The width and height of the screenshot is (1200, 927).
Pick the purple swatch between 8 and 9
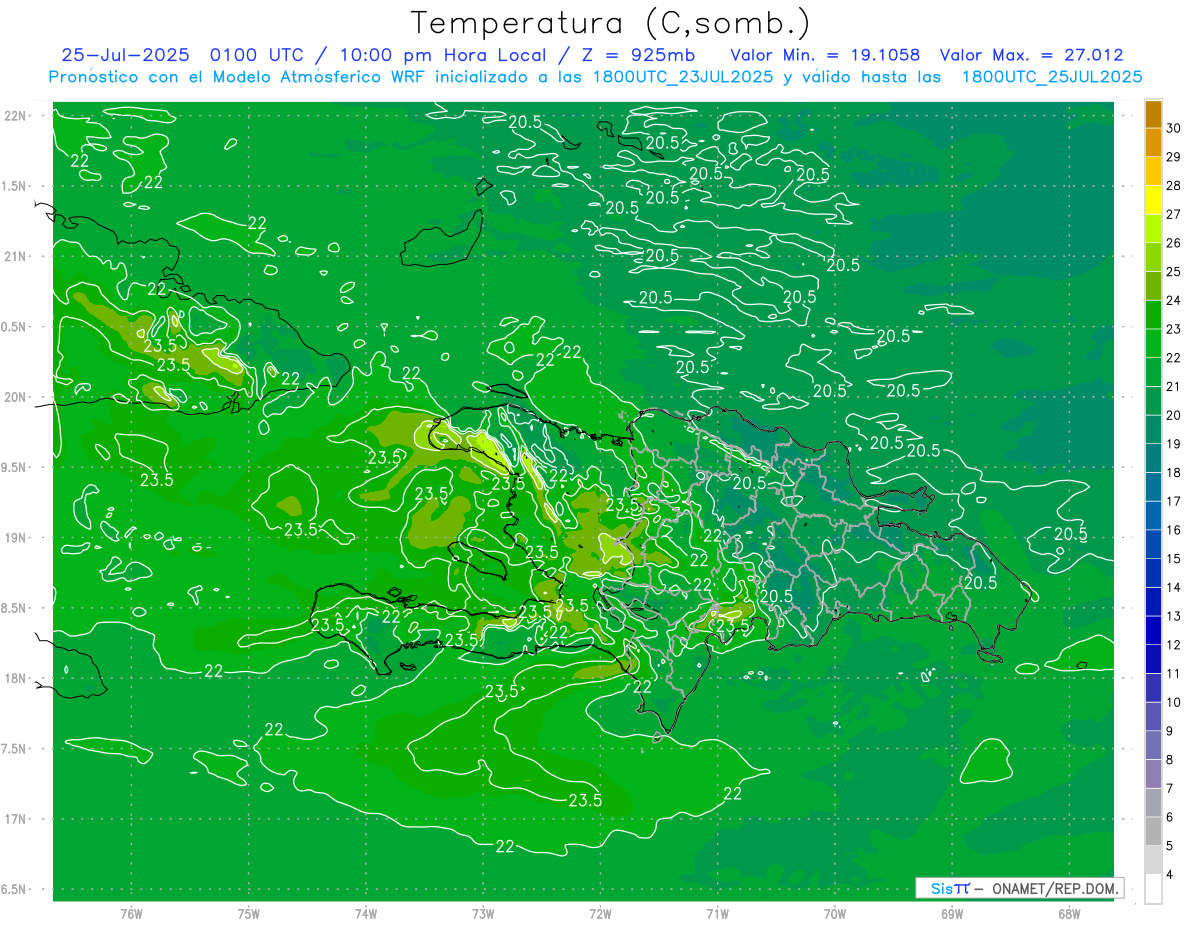point(1153,745)
